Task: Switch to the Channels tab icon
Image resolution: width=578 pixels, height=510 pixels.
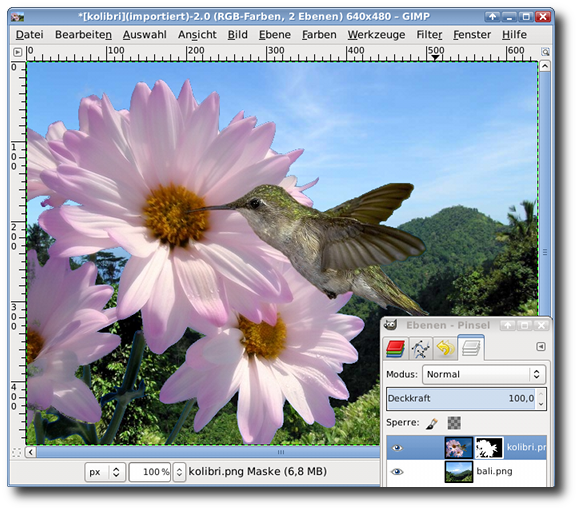Action: 396,348
